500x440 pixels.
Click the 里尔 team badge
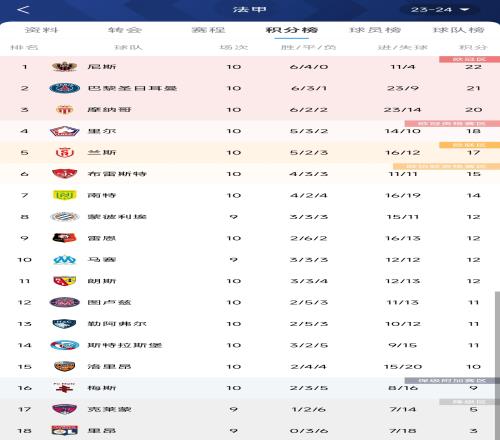[65, 131]
